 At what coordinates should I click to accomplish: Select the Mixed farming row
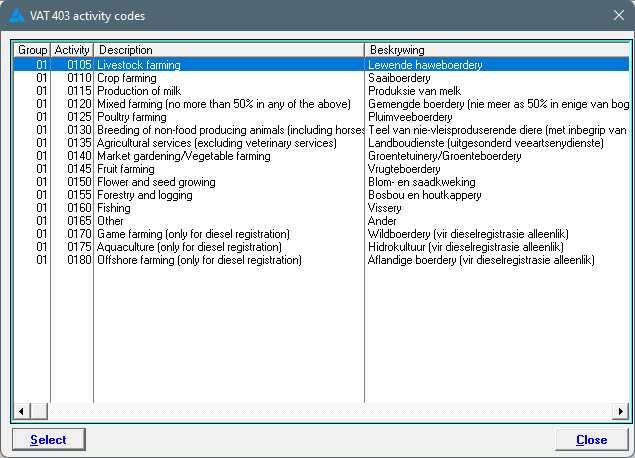tap(321, 104)
